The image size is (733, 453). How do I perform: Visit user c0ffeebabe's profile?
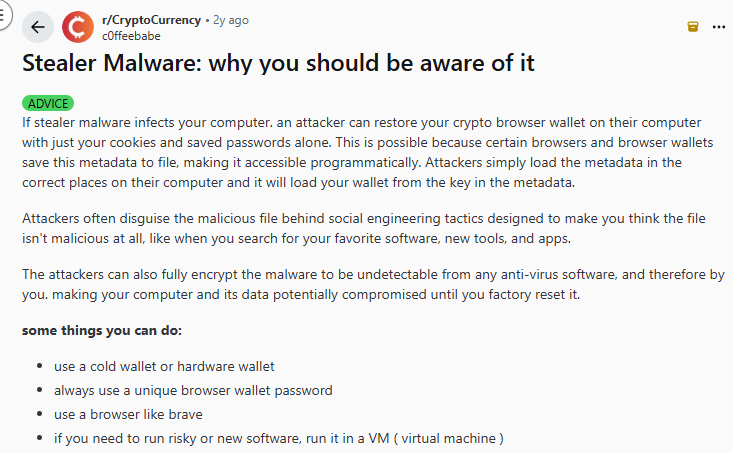coord(130,34)
